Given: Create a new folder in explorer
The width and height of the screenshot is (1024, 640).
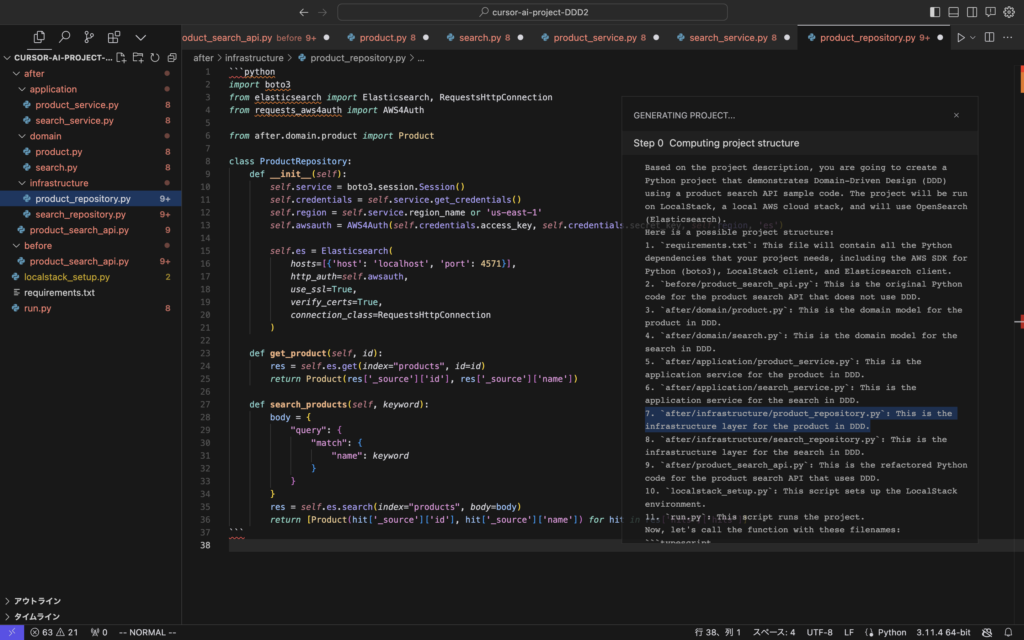Looking at the screenshot, I should (x=138, y=57).
